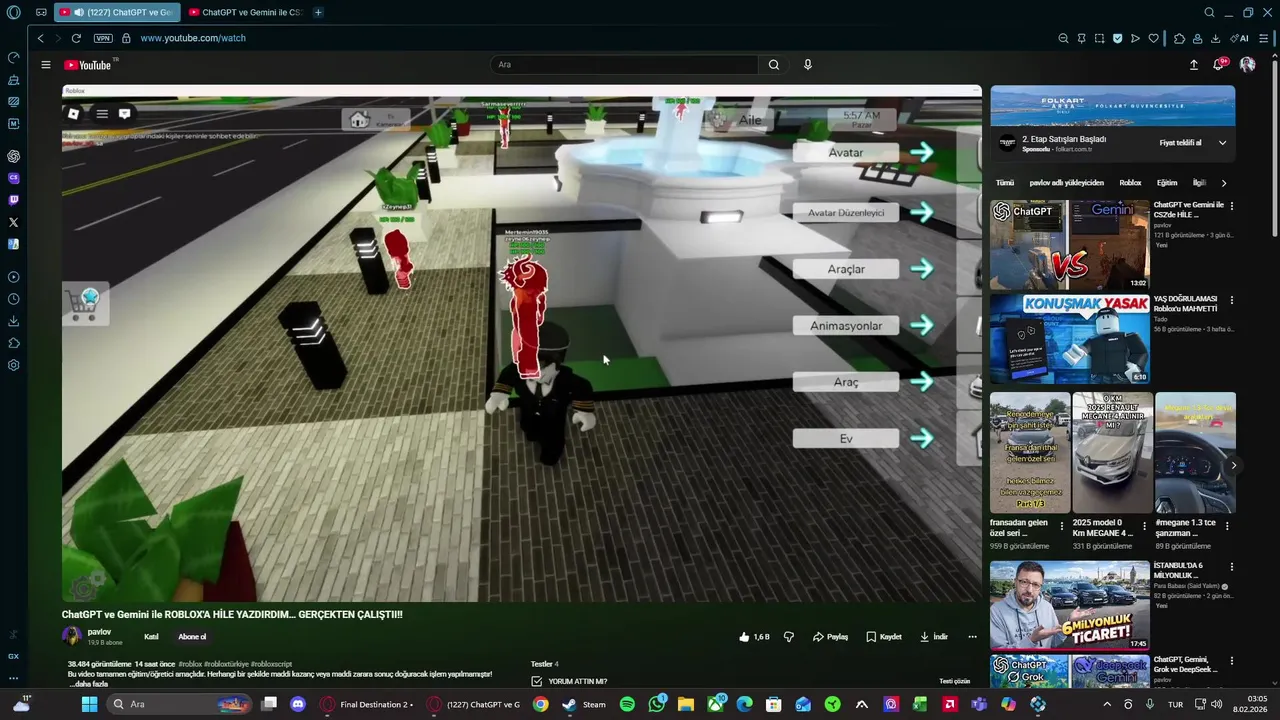Open the extensions cube icon
This screenshot has width=1280, height=720.
pos(1180,38)
